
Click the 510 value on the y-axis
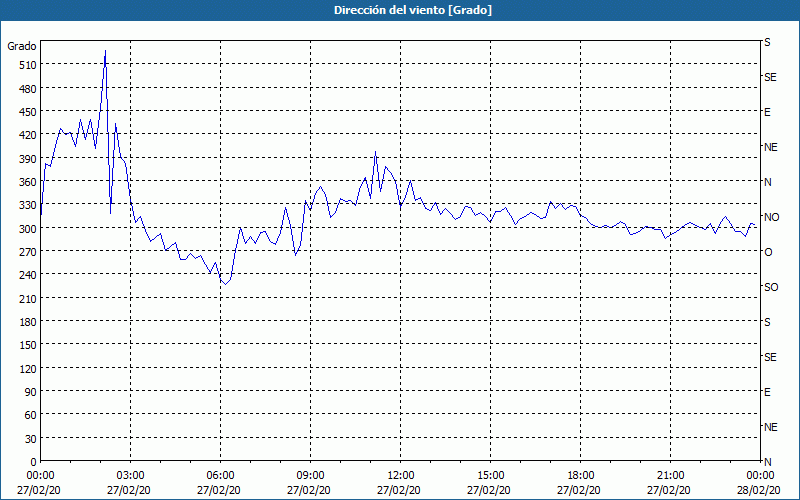coord(25,65)
